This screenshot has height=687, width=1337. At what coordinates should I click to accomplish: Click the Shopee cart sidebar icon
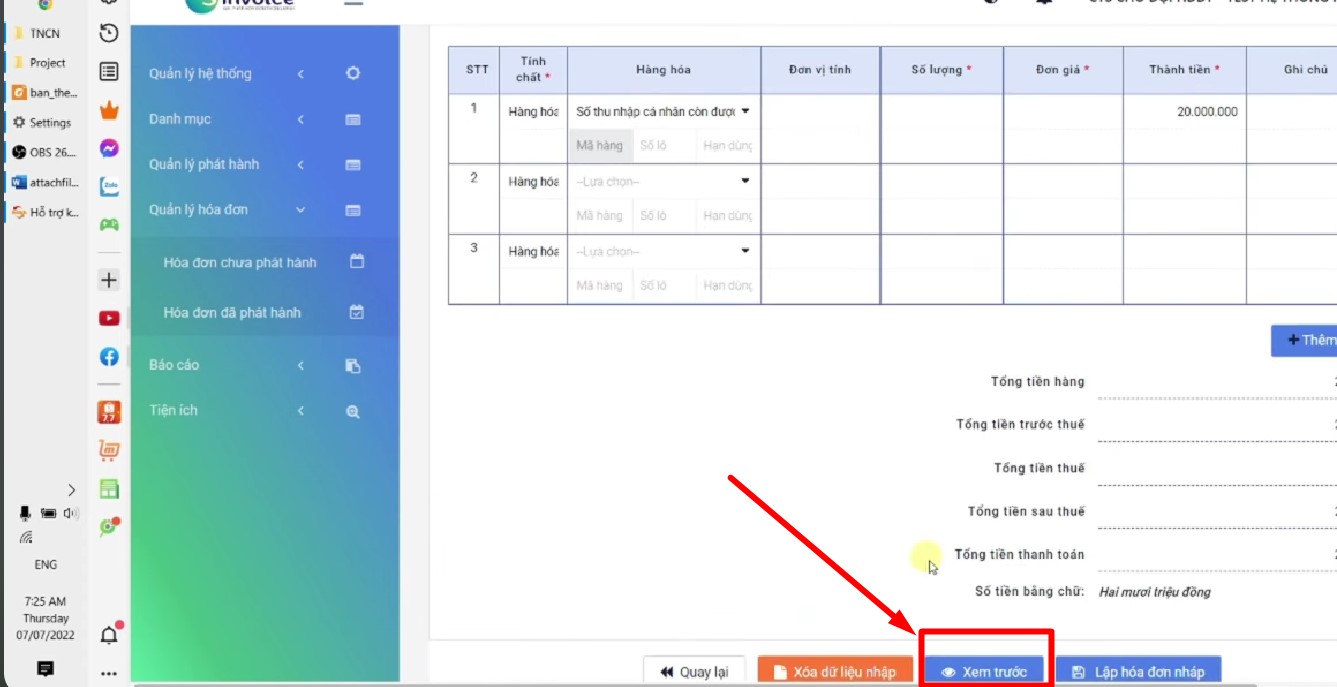[109, 451]
